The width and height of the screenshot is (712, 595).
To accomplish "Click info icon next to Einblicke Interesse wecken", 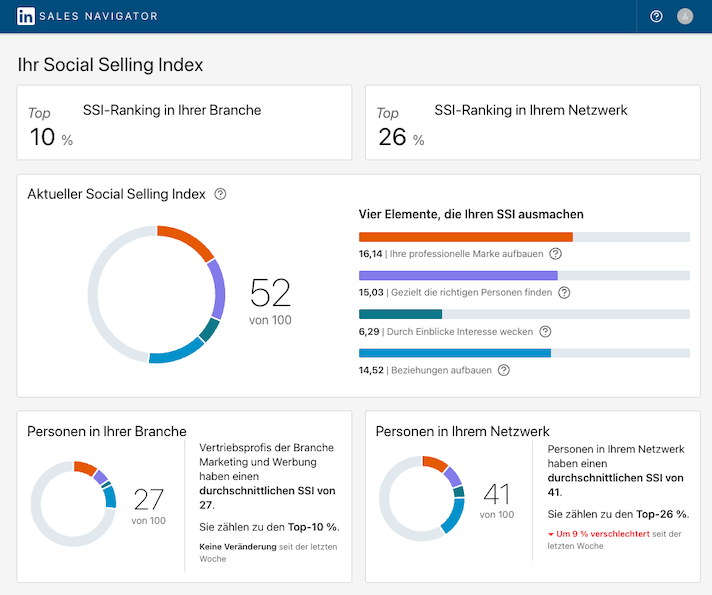I will [545, 331].
